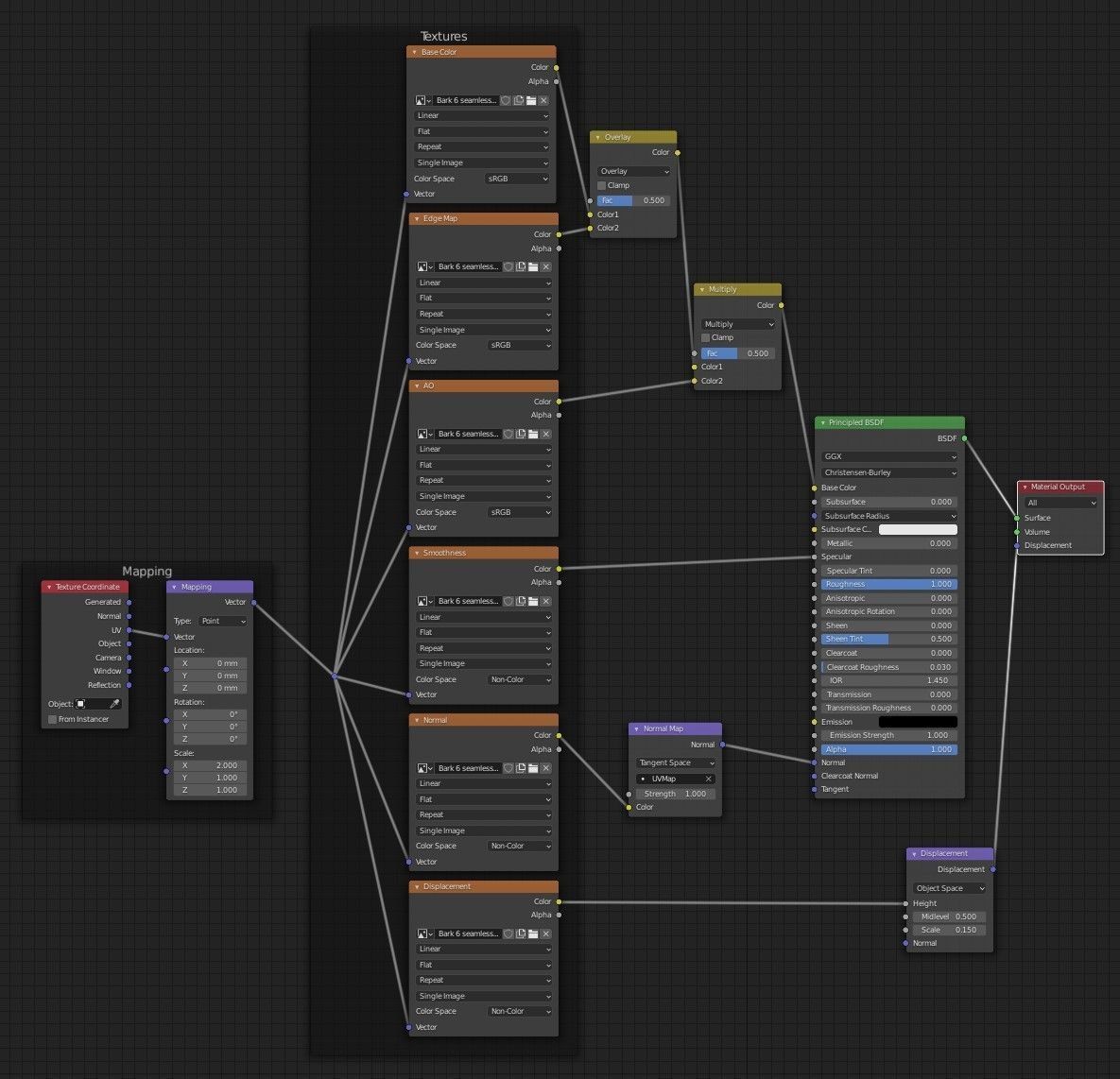Click Fac slider in Multiply node
Viewport: 1120px width, 1079px height.
738,353
